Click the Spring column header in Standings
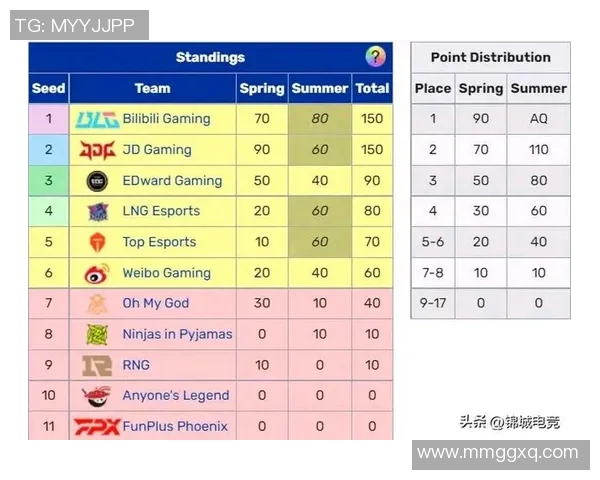600x480 pixels. click(x=262, y=88)
